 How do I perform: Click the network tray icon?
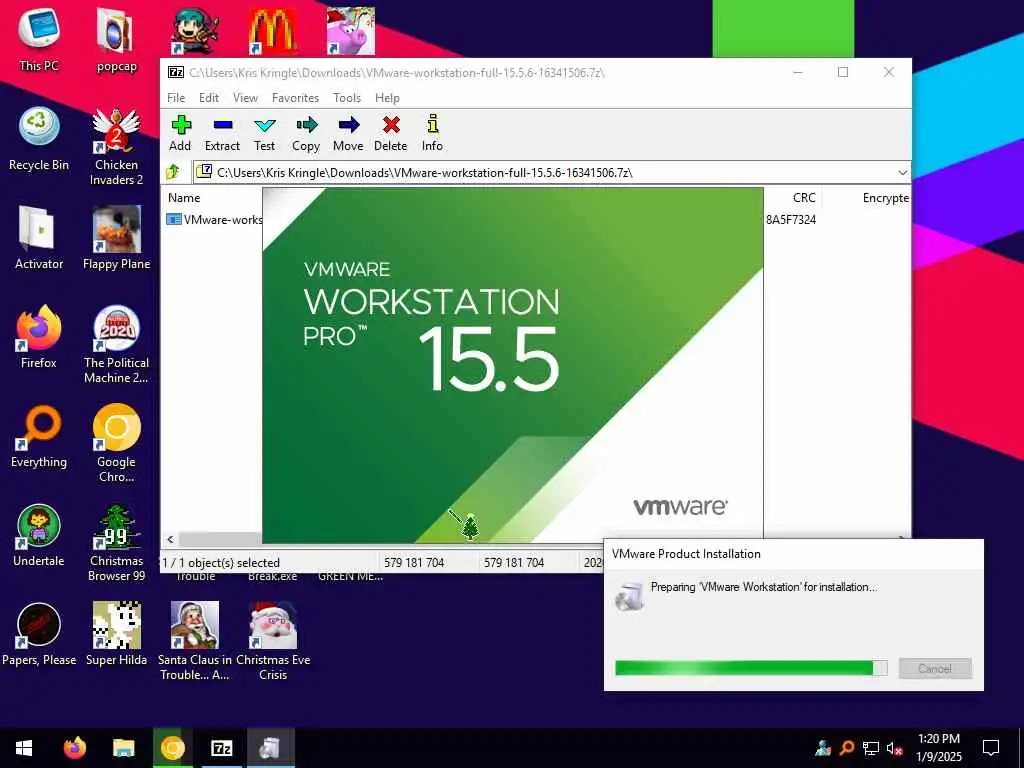(x=871, y=748)
